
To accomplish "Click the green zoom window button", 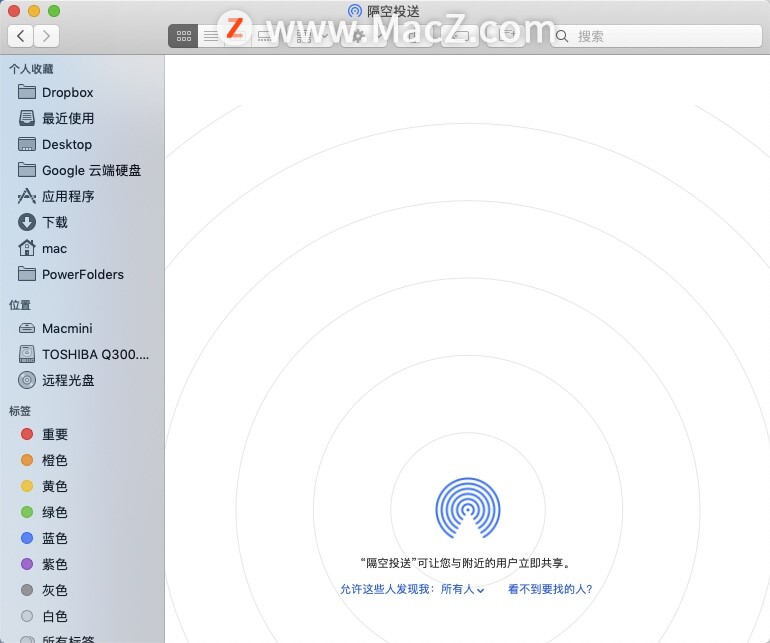I will (54, 11).
